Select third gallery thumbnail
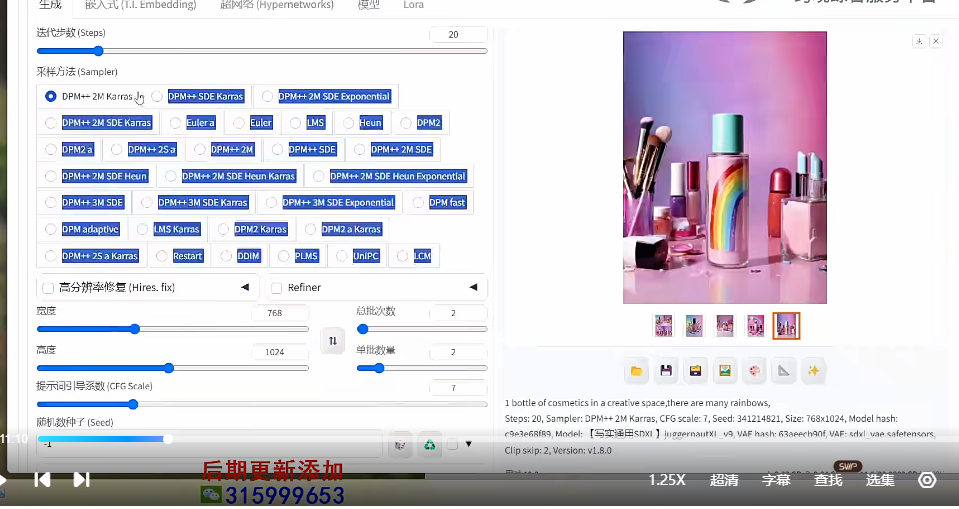 [725, 326]
